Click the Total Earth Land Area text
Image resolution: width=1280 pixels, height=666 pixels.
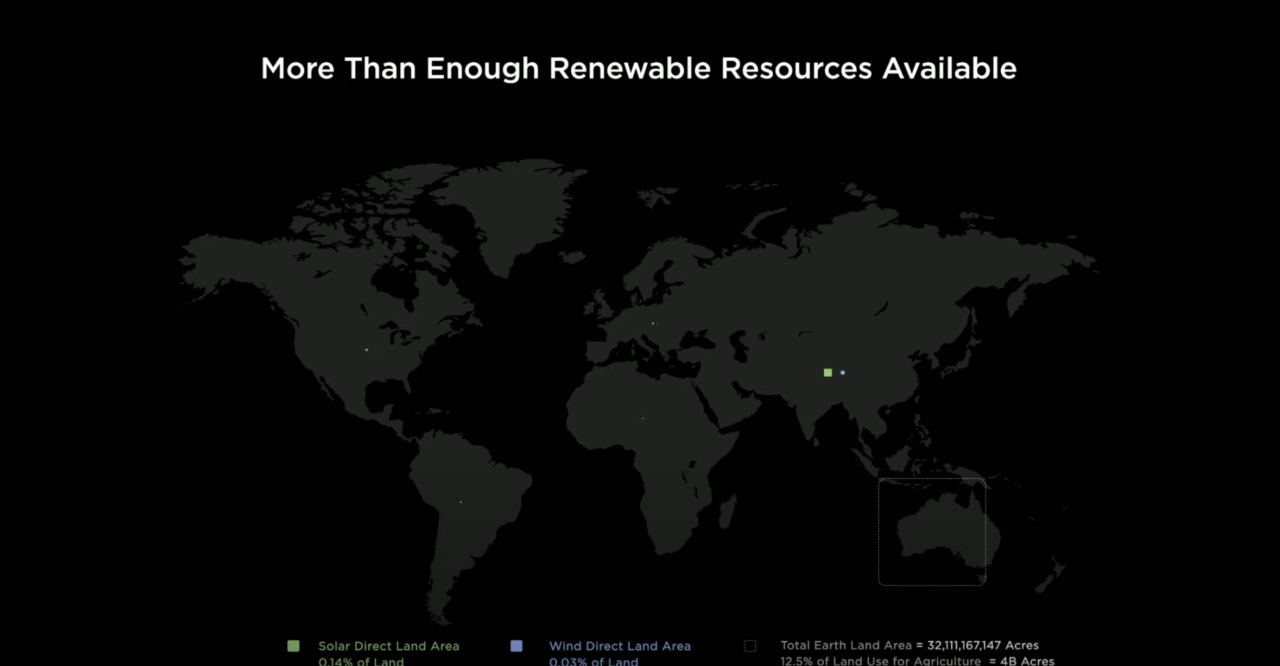pos(846,646)
